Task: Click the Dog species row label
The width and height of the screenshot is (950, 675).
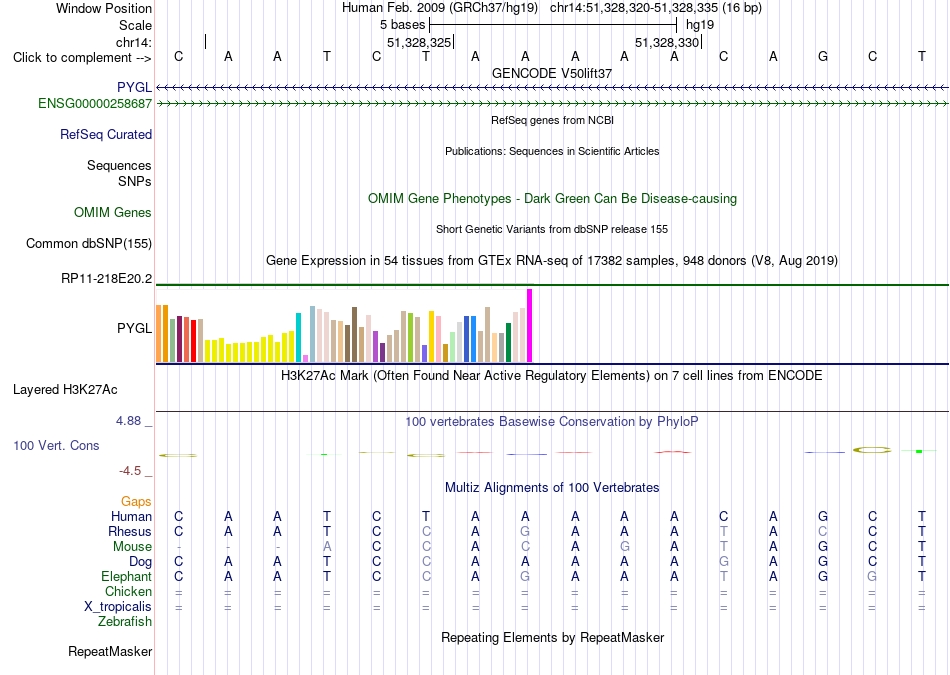Action: point(141,562)
